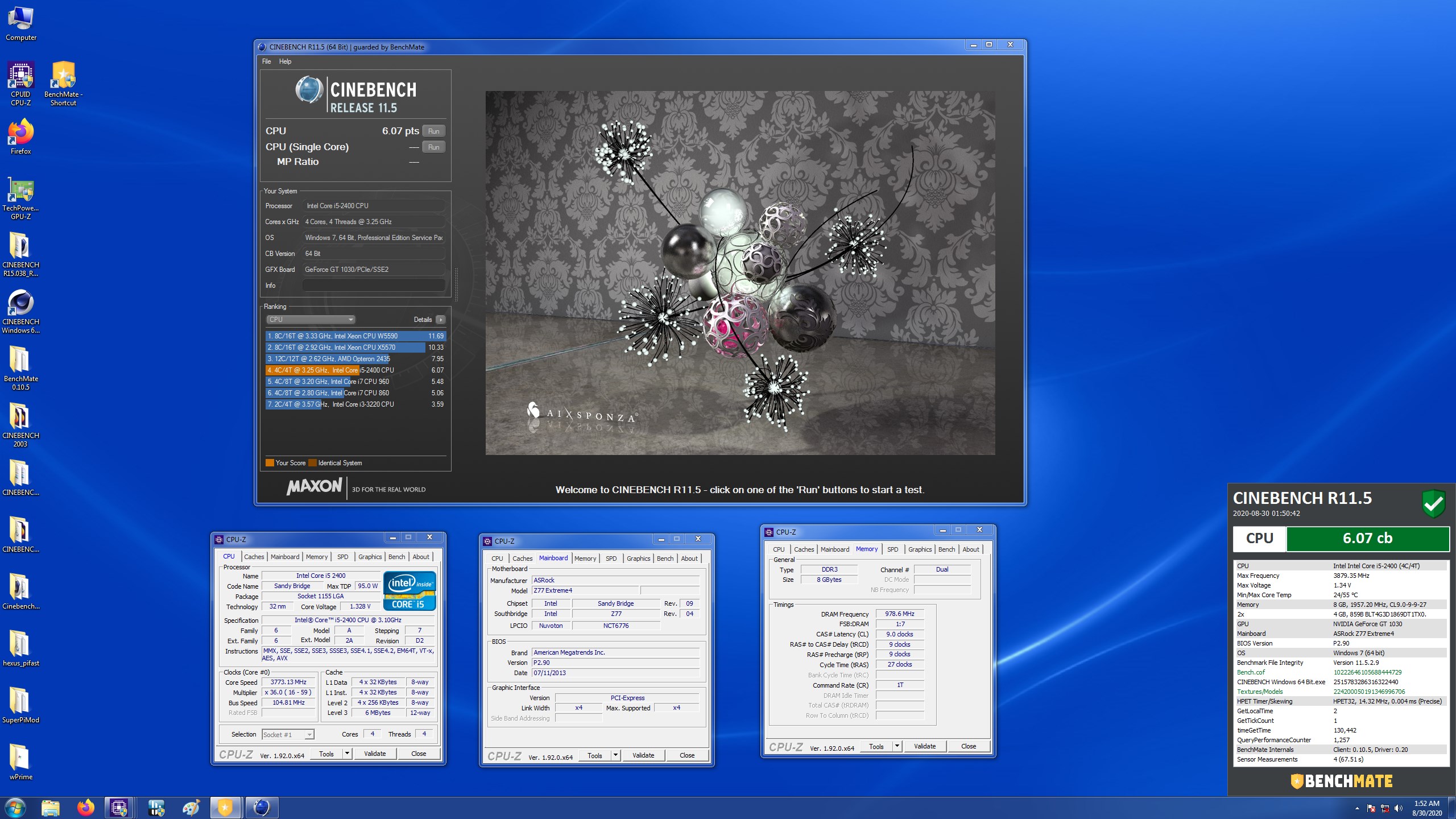Open About tab in left CPU-Z window
Viewport: 1456px width, 819px height.
point(421,557)
